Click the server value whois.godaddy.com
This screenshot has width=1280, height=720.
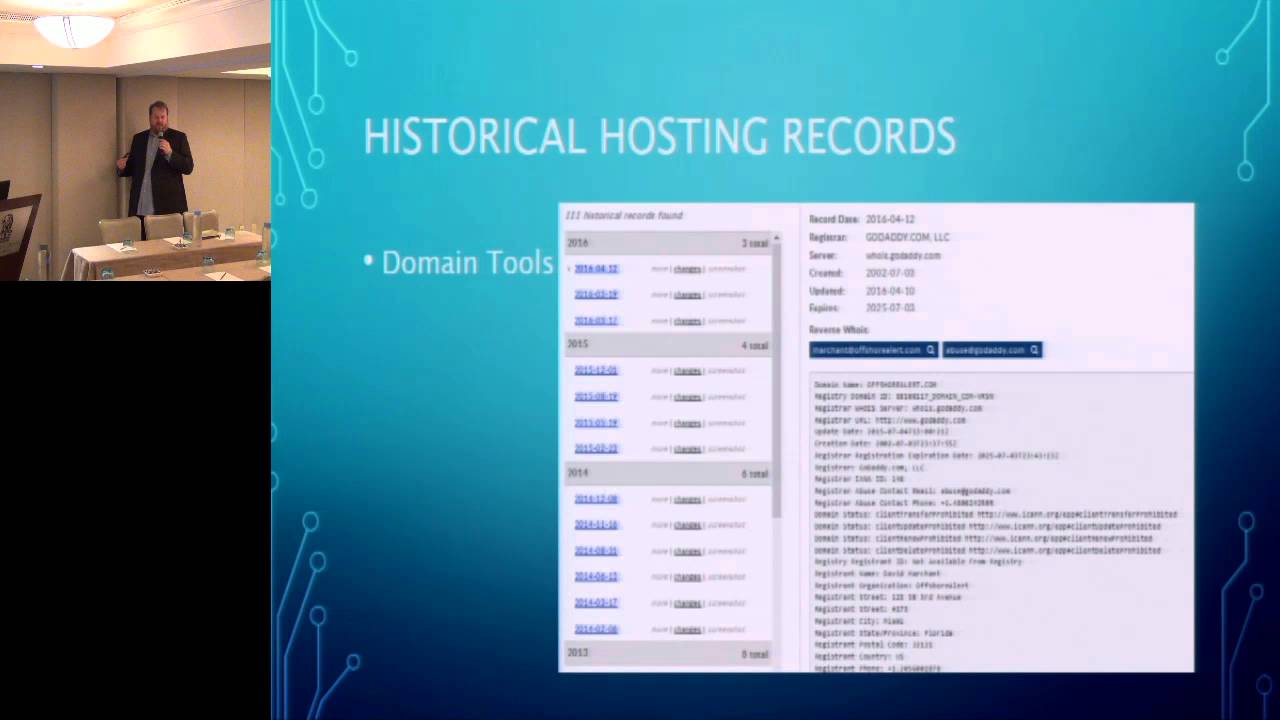click(903, 256)
